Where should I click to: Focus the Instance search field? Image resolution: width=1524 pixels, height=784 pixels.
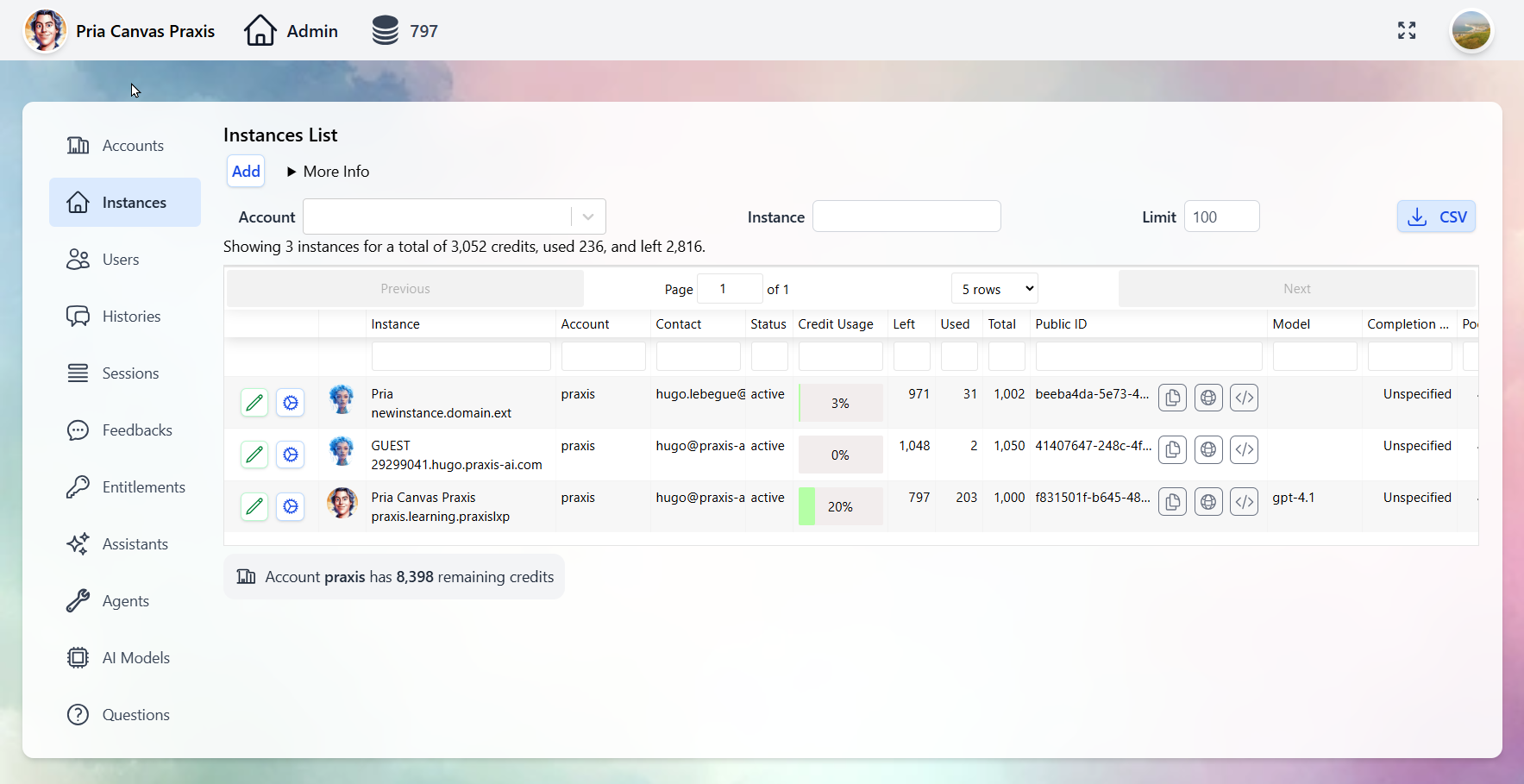pyautogui.click(x=906, y=216)
